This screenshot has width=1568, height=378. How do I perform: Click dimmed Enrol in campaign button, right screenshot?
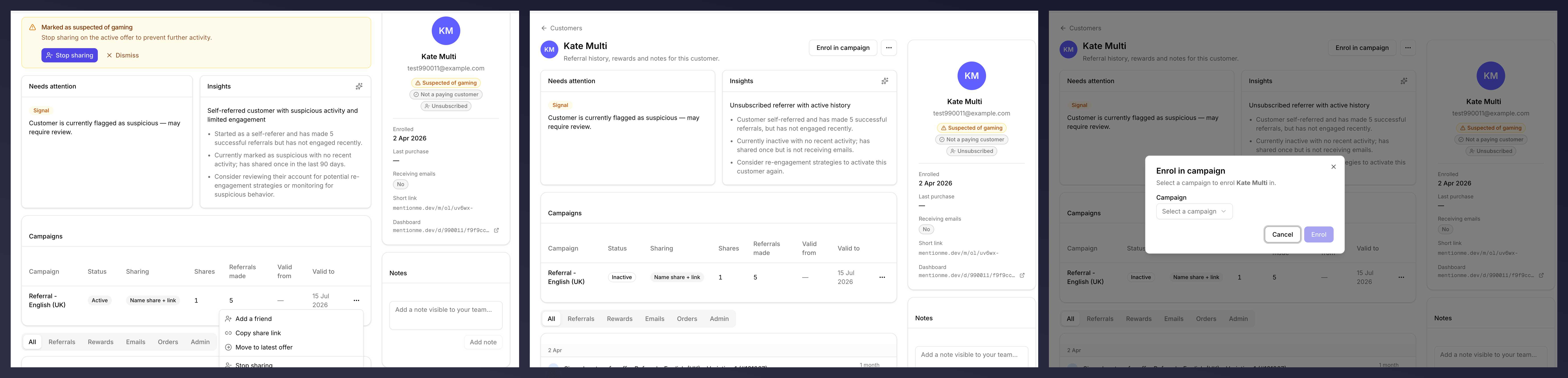pos(1362,48)
